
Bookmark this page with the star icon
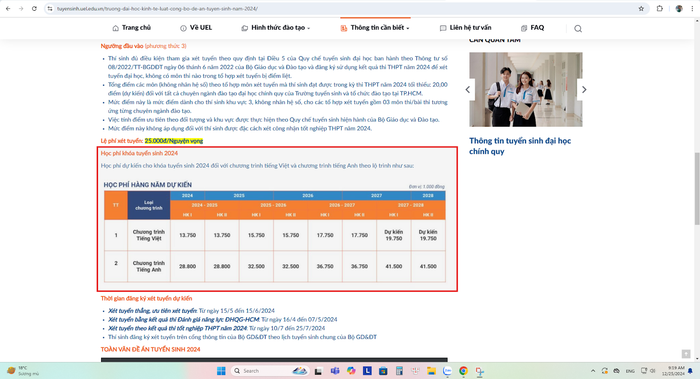pos(641,8)
